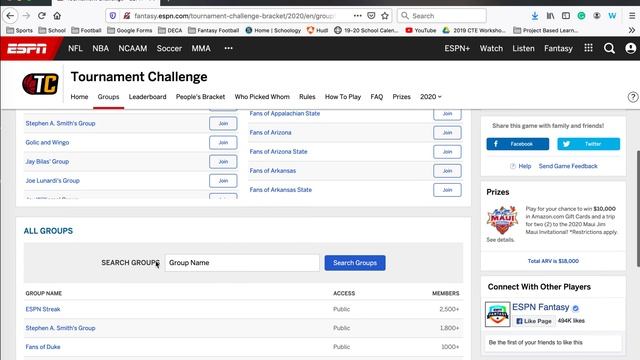Switch to the Home tab
This screenshot has height=360, width=640.
[x=79, y=97]
